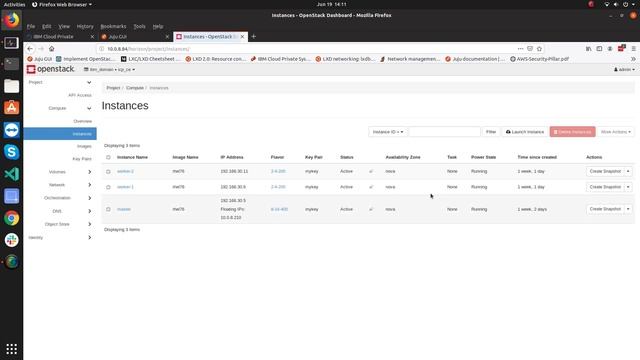Click Create Snapshot for master row
The image size is (640, 360).
click(x=605, y=209)
